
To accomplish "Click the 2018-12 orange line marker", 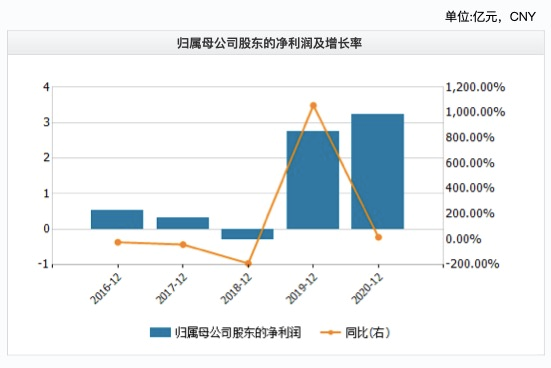I will tap(248, 263).
